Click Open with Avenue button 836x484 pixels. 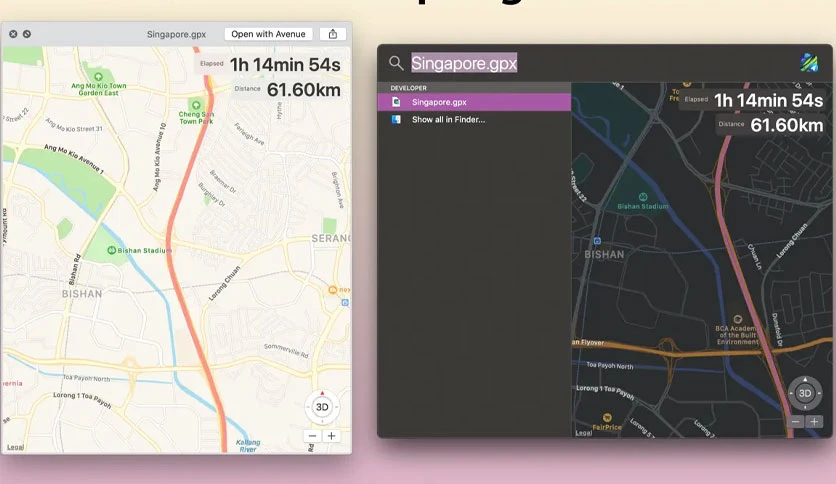click(268, 34)
